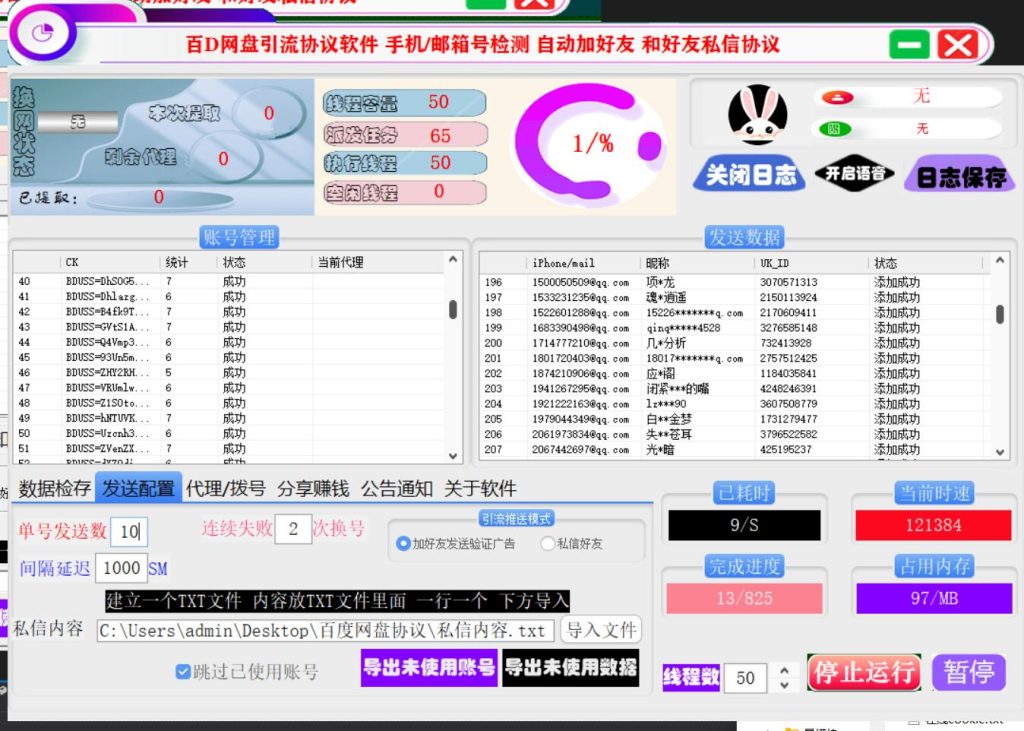The image size is (1024, 731).
Task: Select 加好友发送验证广告 radio option
Action: click(403, 544)
